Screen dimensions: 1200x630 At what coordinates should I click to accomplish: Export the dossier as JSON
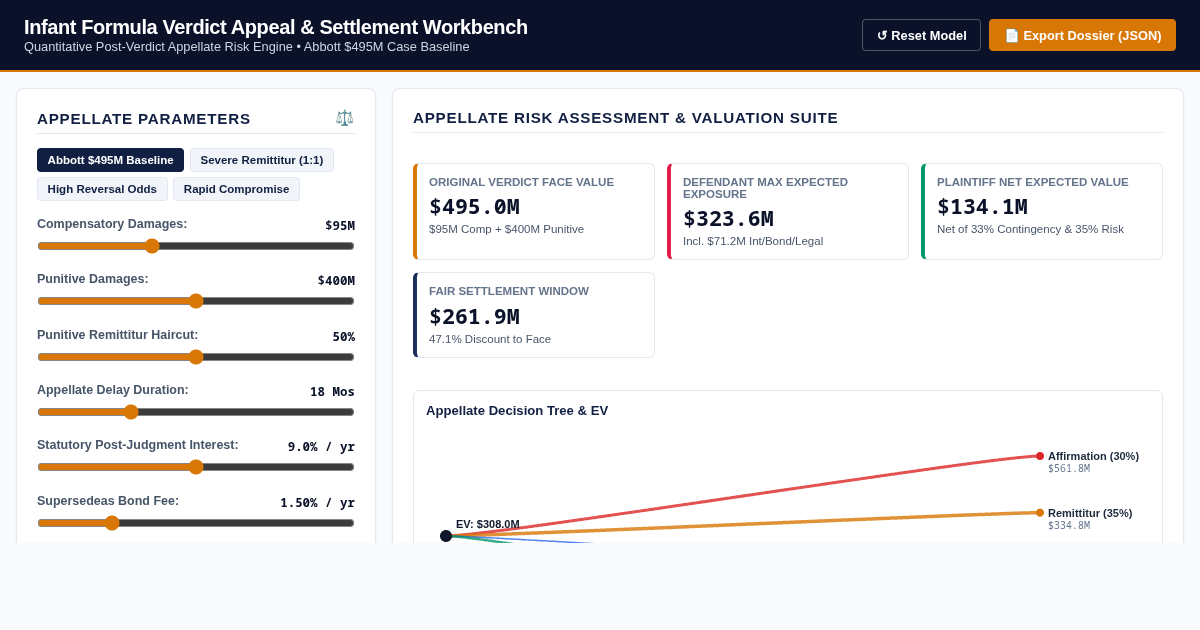pos(1082,35)
